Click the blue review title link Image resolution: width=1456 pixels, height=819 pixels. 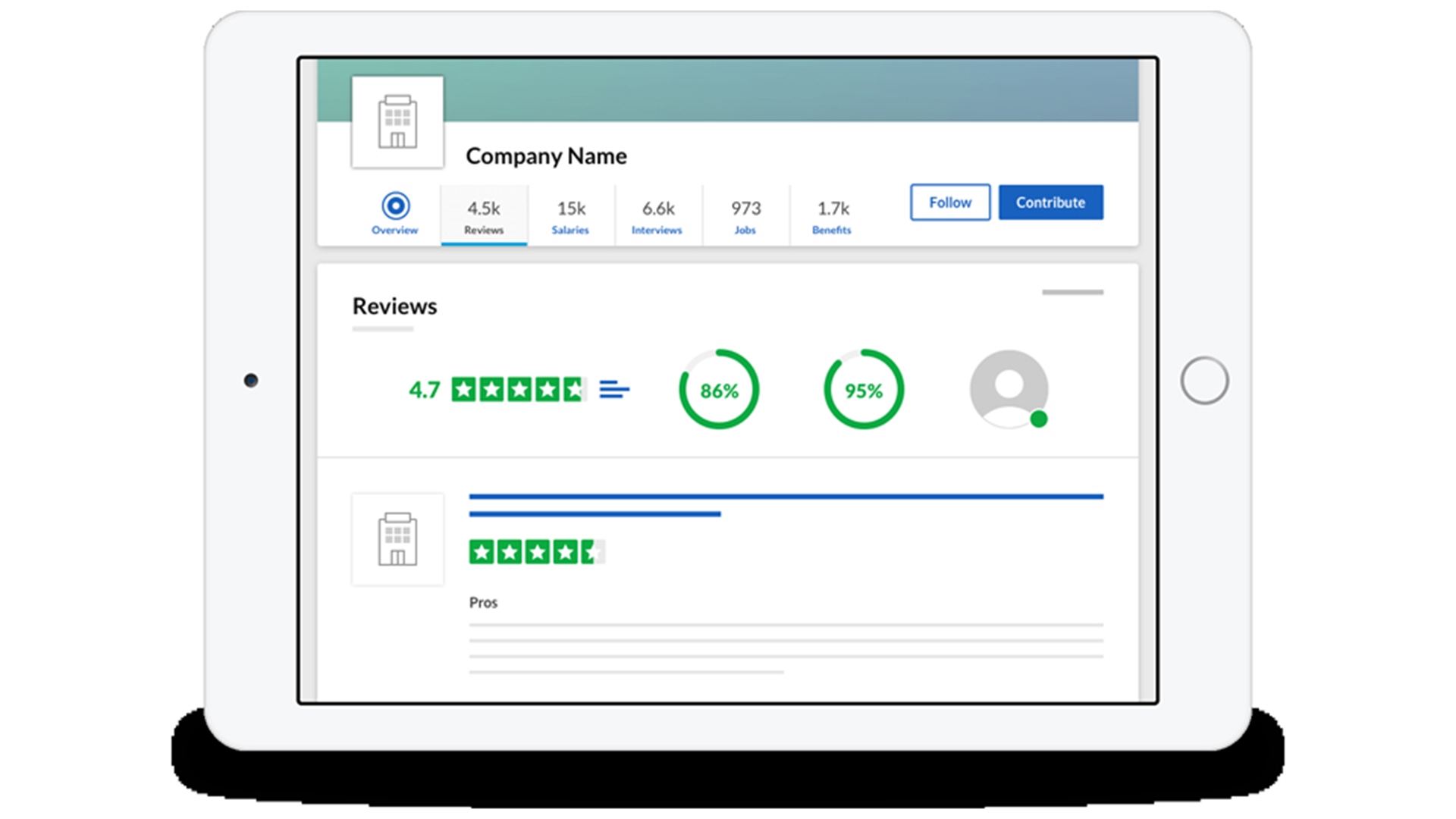coord(785,497)
